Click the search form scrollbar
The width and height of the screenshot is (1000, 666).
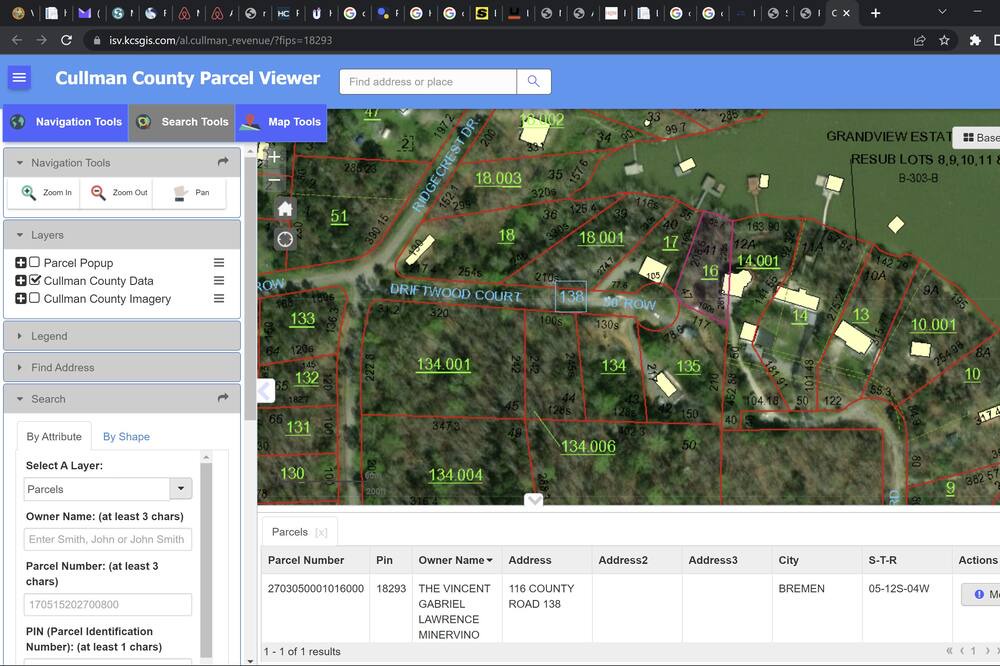pos(206,558)
